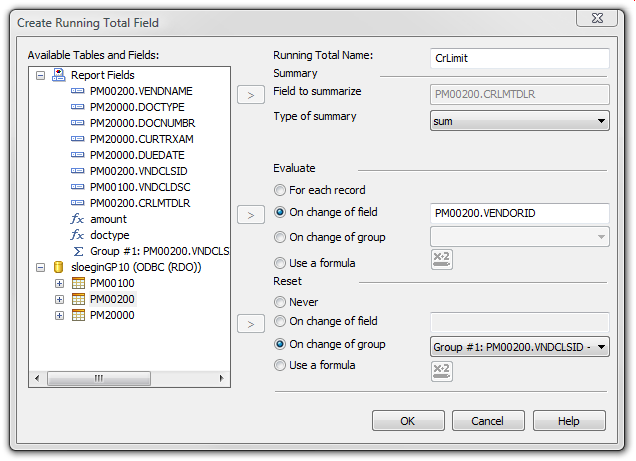Click the formula editor icon under Reset
The width and height of the screenshot is (636, 461).
pos(440,371)
